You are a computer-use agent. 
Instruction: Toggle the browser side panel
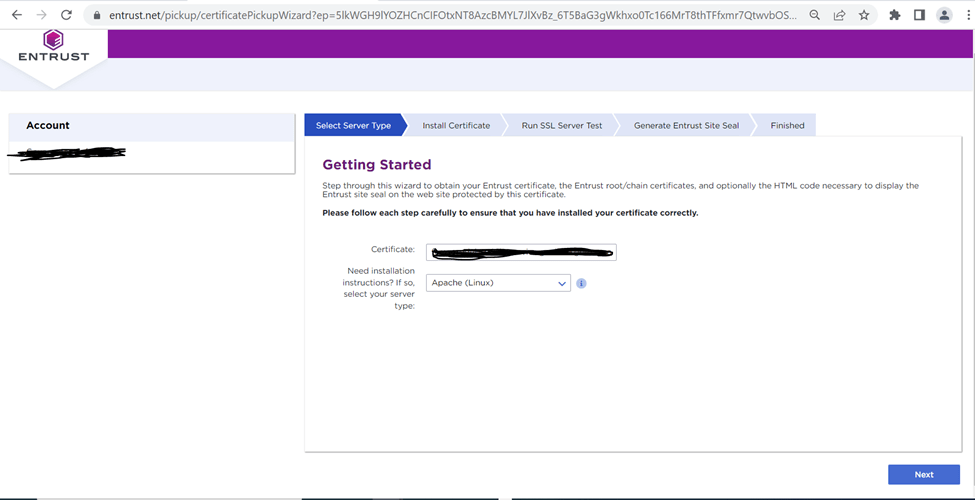pyautogui.click(x=919, y=15)
